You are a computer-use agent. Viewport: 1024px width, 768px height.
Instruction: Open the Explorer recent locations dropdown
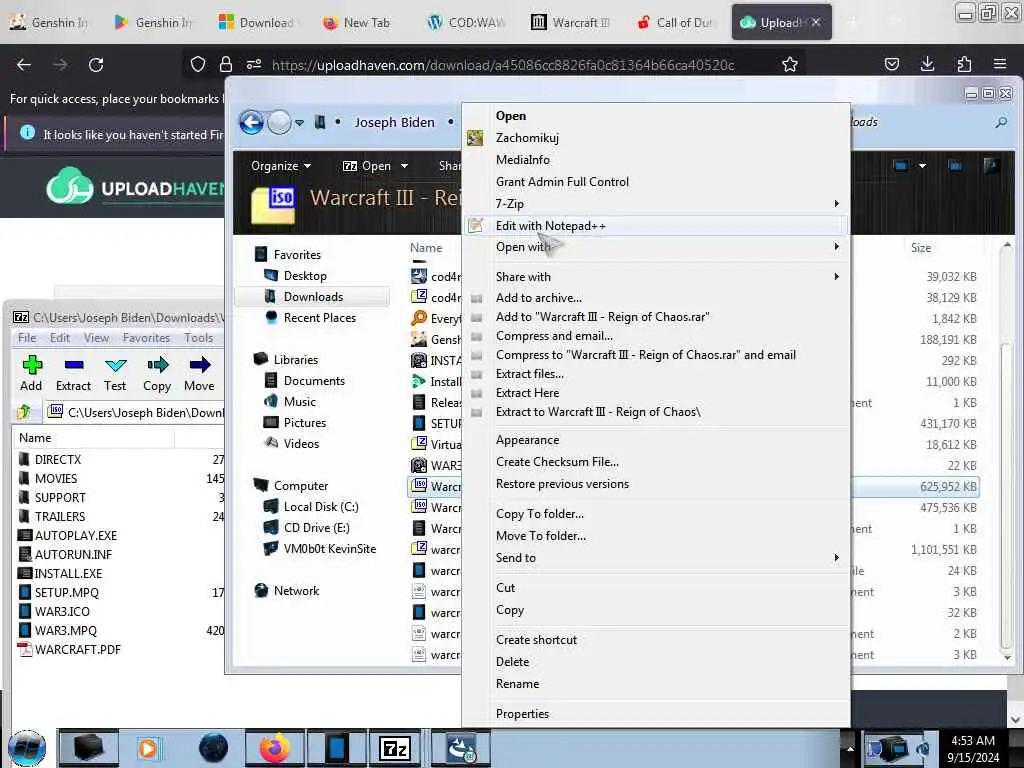tap(300, 123)
